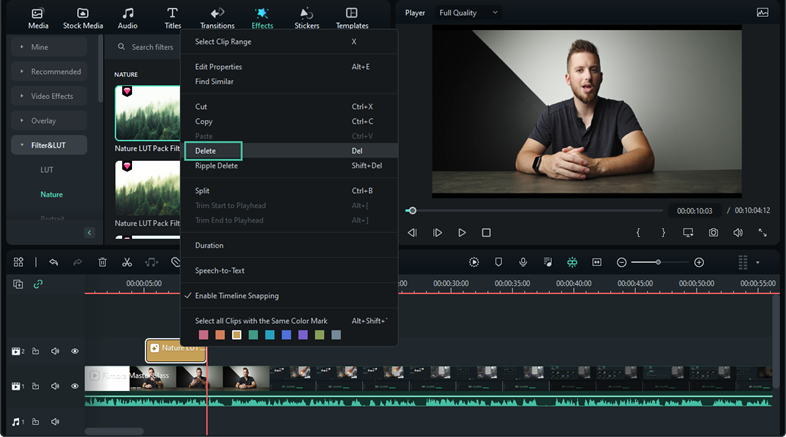This screenshot has height=437, width=786.
Task: Click the scissors Split icon
Action: (127, 262)
